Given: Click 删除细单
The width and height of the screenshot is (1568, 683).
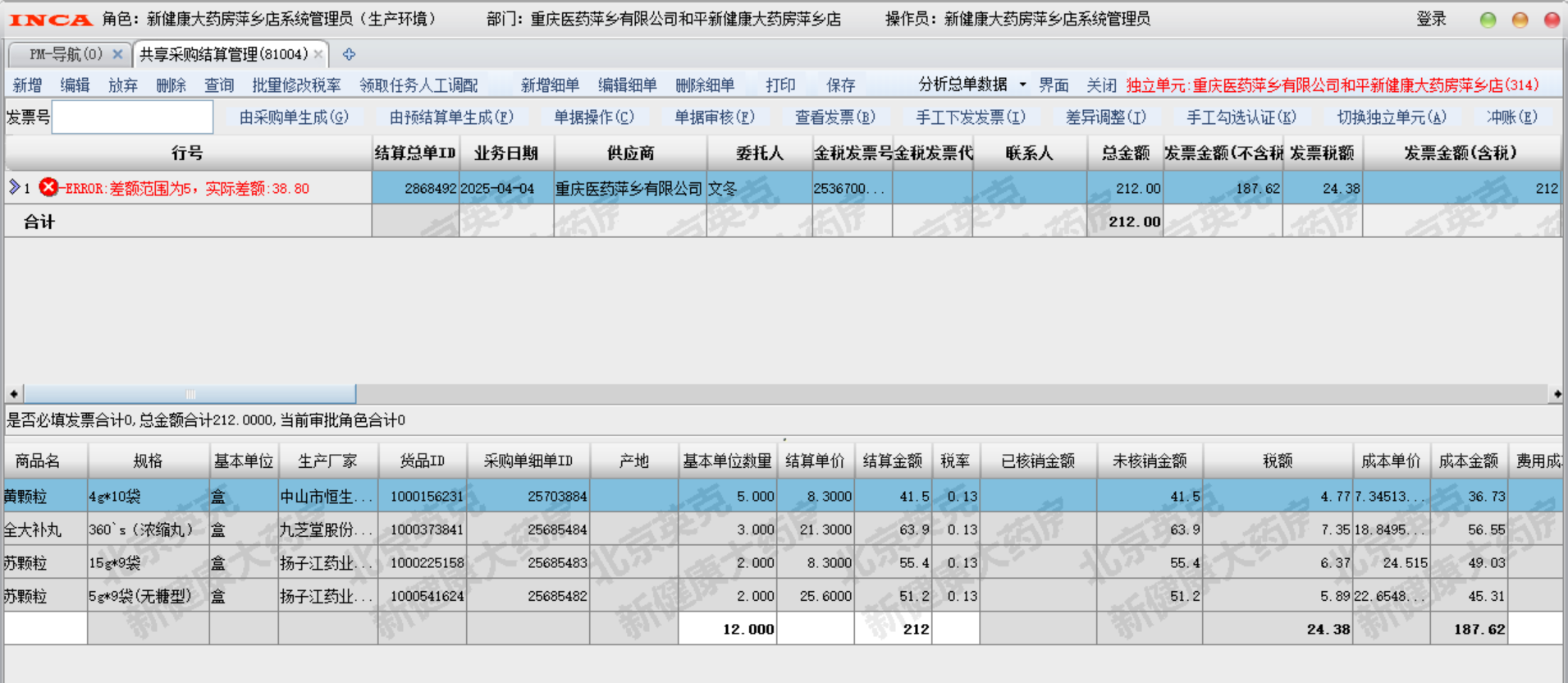Looking at the screenshot, I should tap(705, 85).
